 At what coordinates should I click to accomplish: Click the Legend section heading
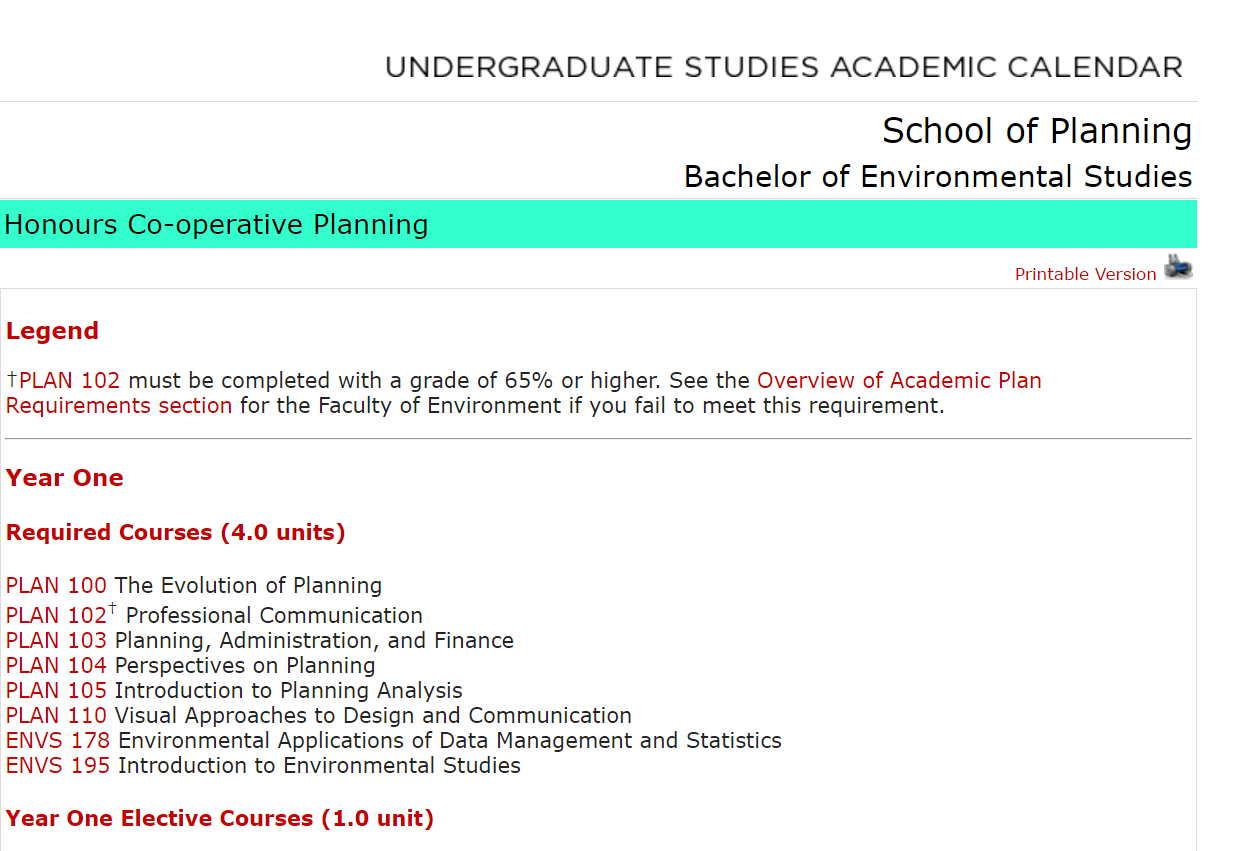coord(52,331)
